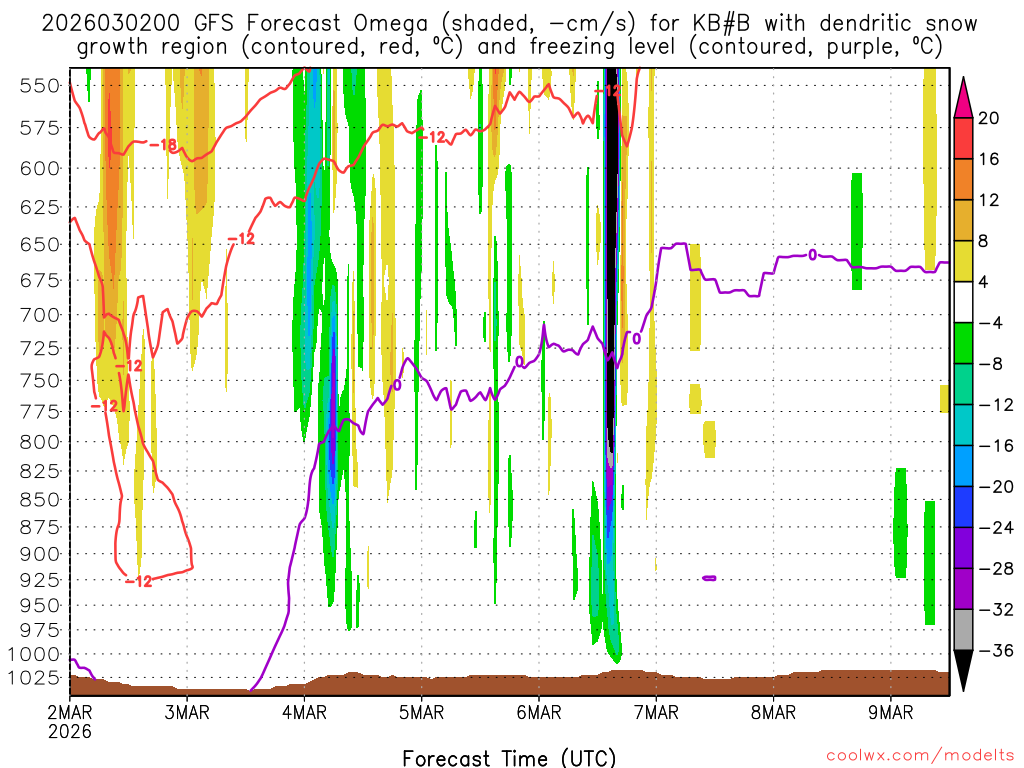Click the dark blue legend swatch -20 to -24
Viewport: 1024px width, 768px height.
click(x=963, y=507)
